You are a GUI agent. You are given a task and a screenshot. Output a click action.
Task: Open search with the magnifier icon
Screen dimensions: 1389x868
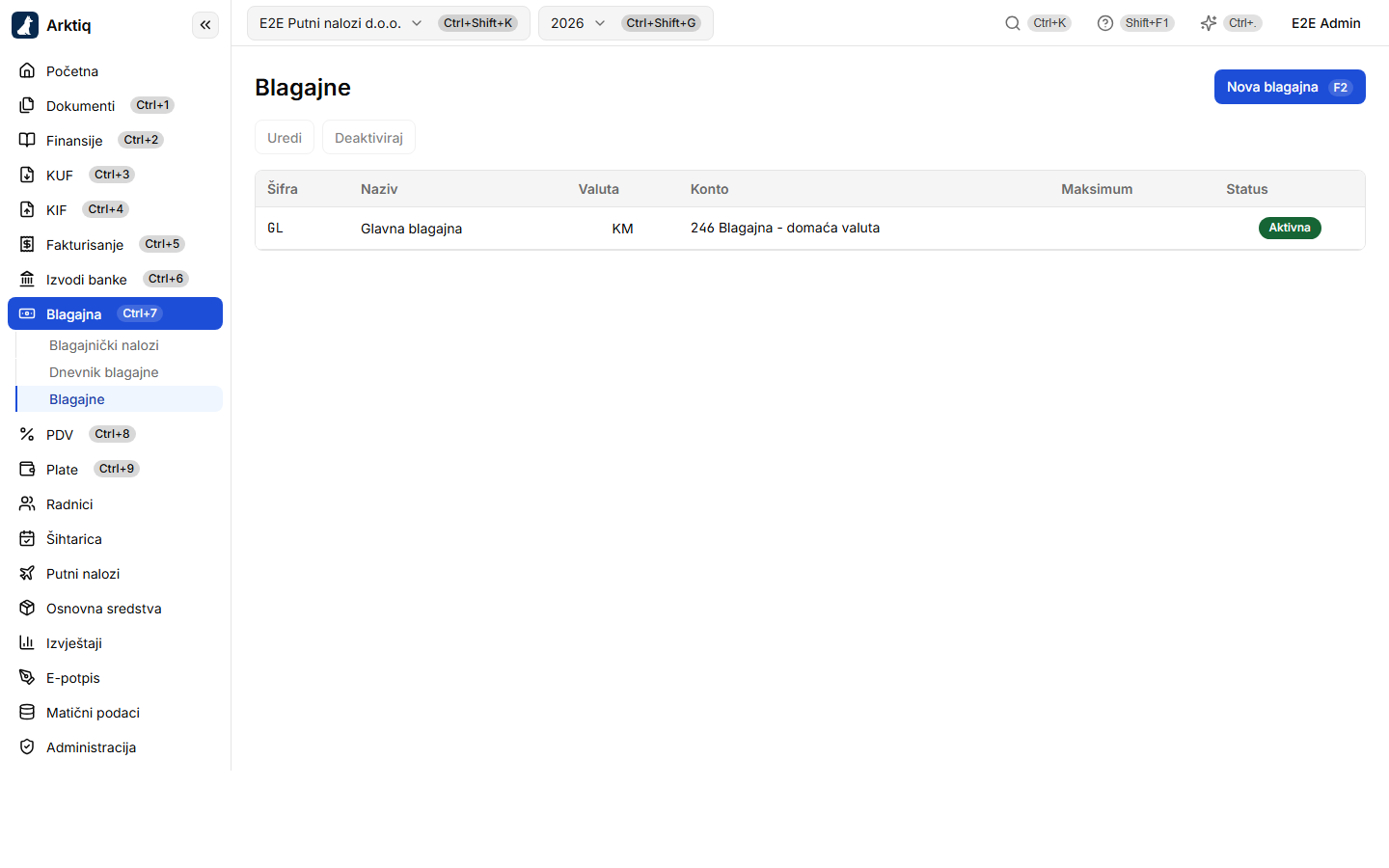click(1013, 23)
